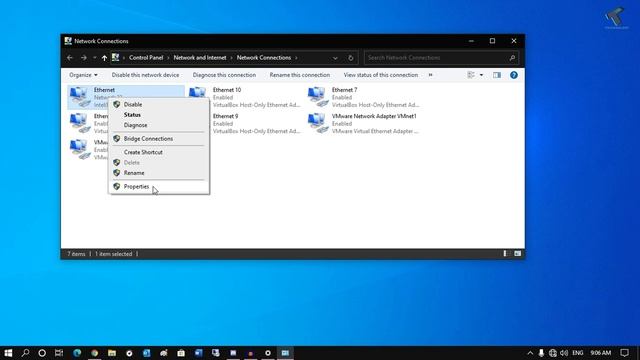Viewport: 640px width, 360px height.
Task: Switch to large icons view in status bar
Action: [517, 254]
